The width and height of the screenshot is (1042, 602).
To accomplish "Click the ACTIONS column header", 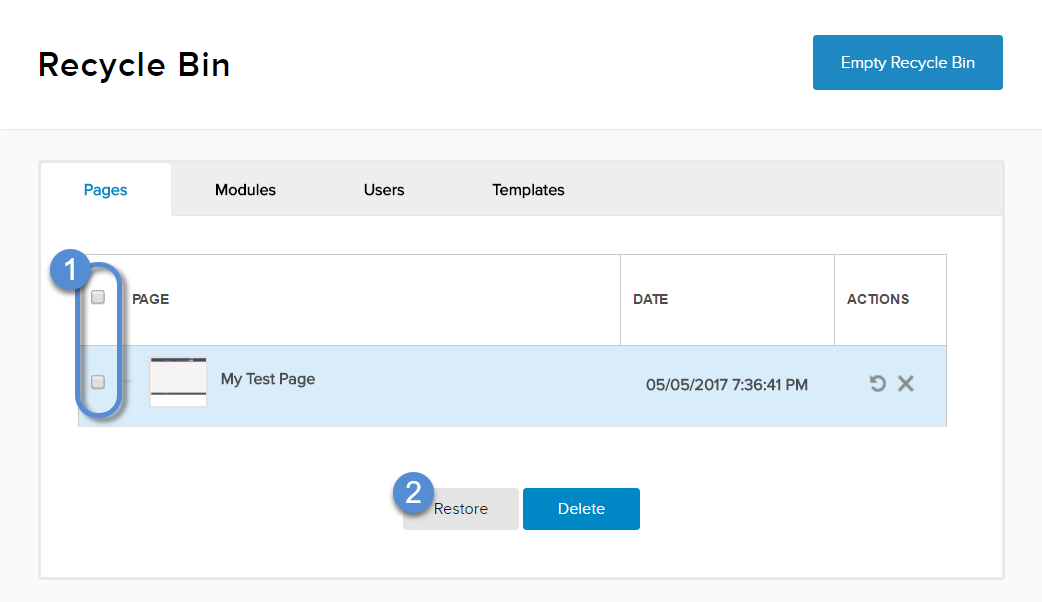I will point(878,299).
